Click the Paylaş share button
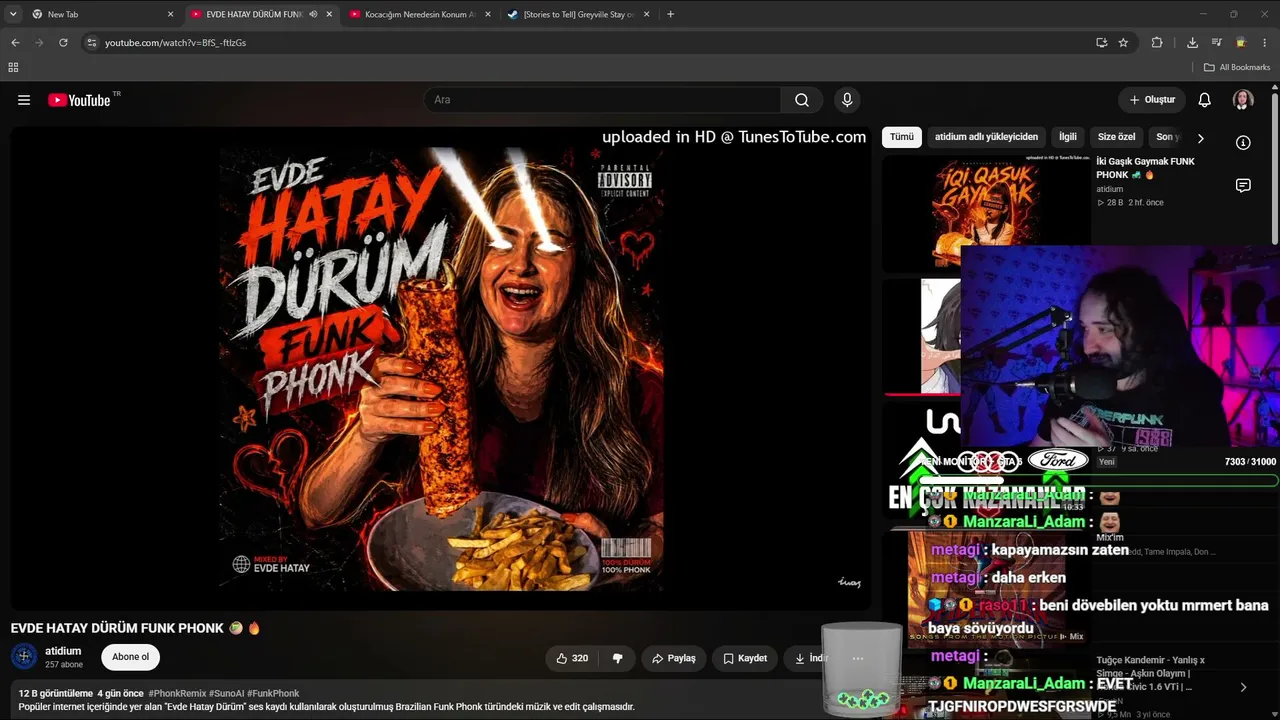Image resolution: width=1280 pixels, height=720 pixels. (x=674, y=658)
